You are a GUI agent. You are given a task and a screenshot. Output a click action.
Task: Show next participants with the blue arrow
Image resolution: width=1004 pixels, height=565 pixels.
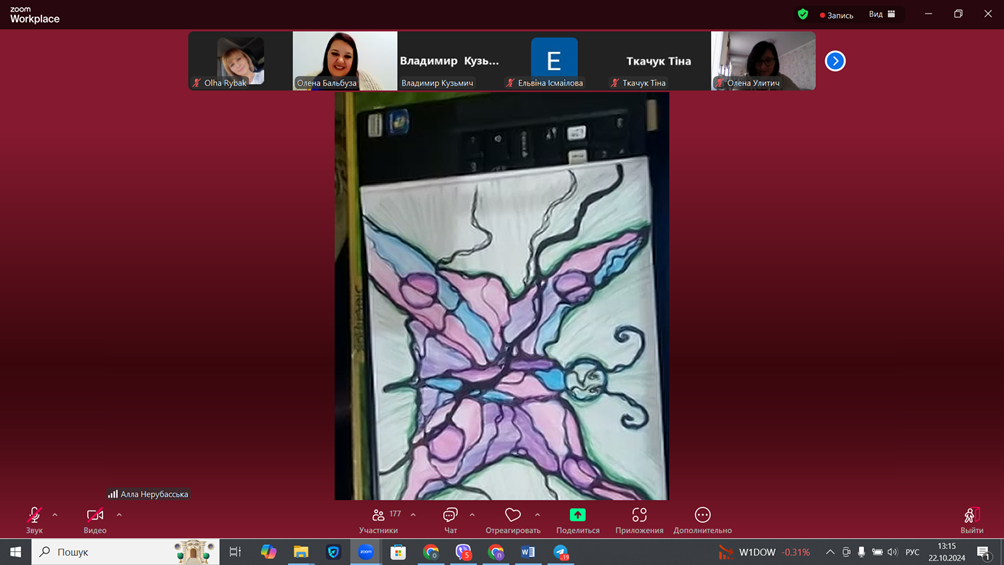[x=835, y=61]
